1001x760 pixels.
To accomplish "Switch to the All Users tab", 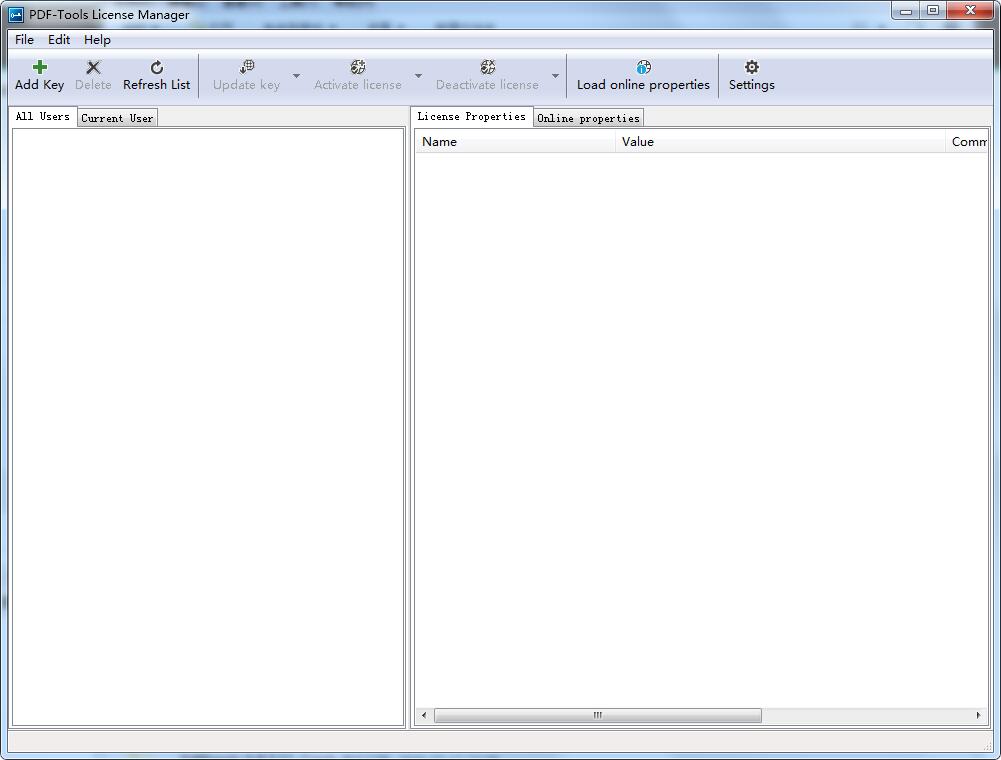I will point(43,116).
